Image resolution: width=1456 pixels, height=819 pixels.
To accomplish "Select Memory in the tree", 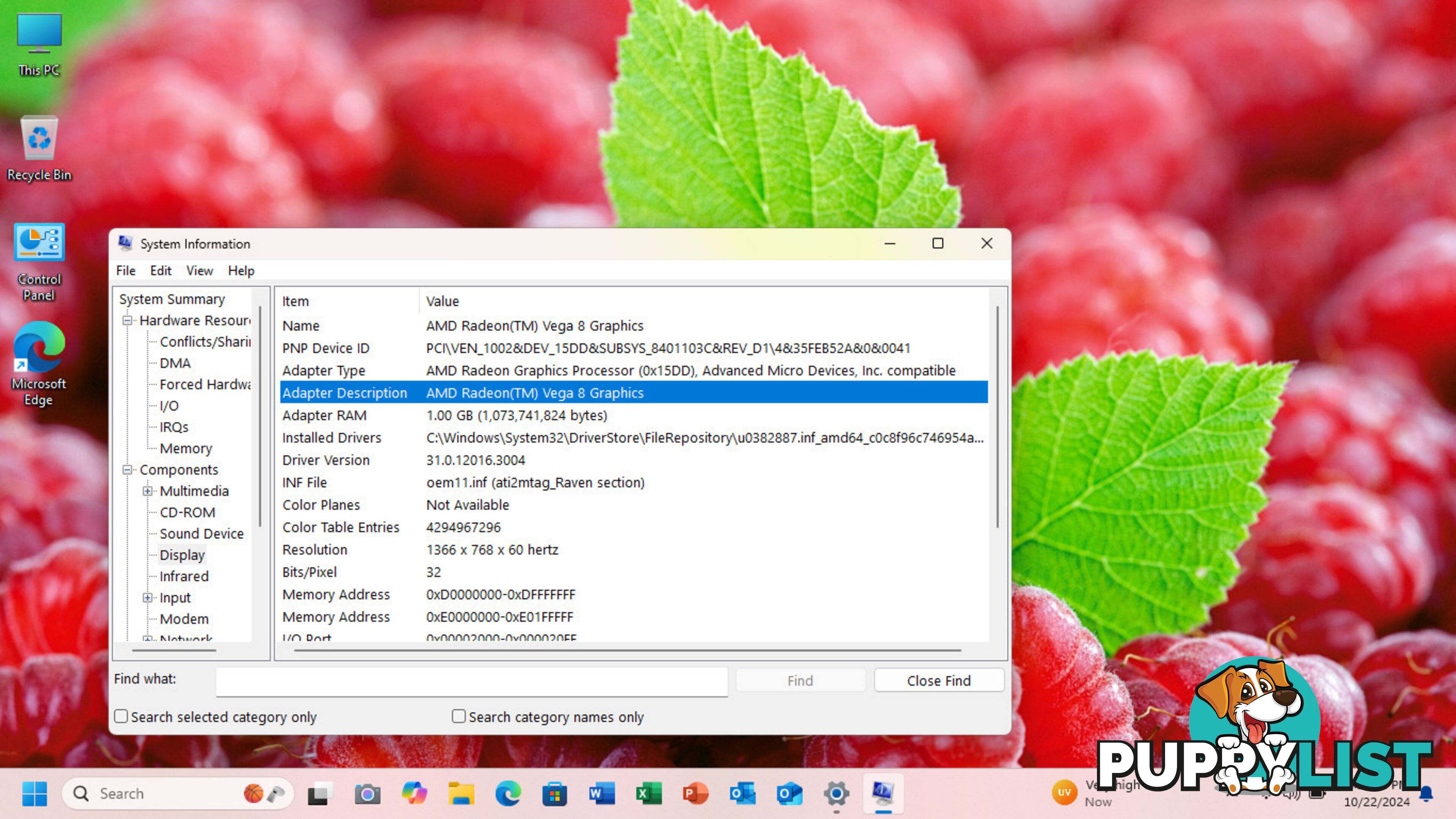I will pyautogui.click(x=186, y=448).
